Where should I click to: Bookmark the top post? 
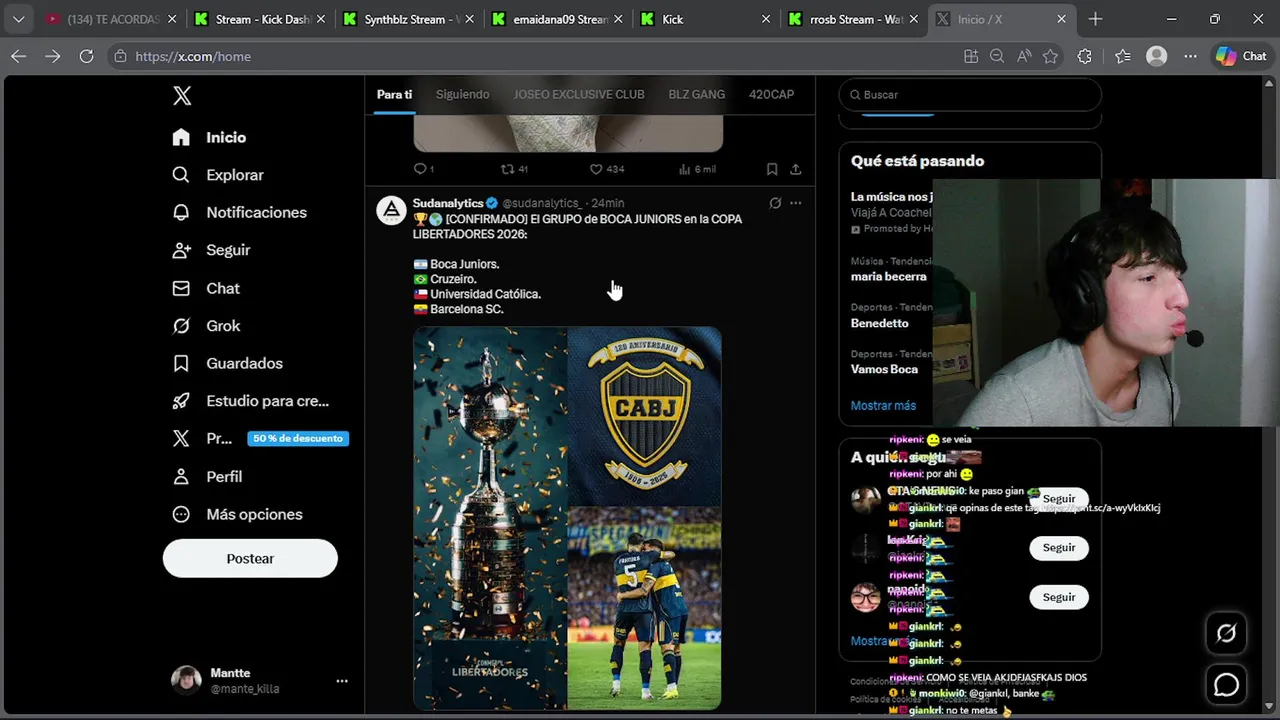coord(772,169)
